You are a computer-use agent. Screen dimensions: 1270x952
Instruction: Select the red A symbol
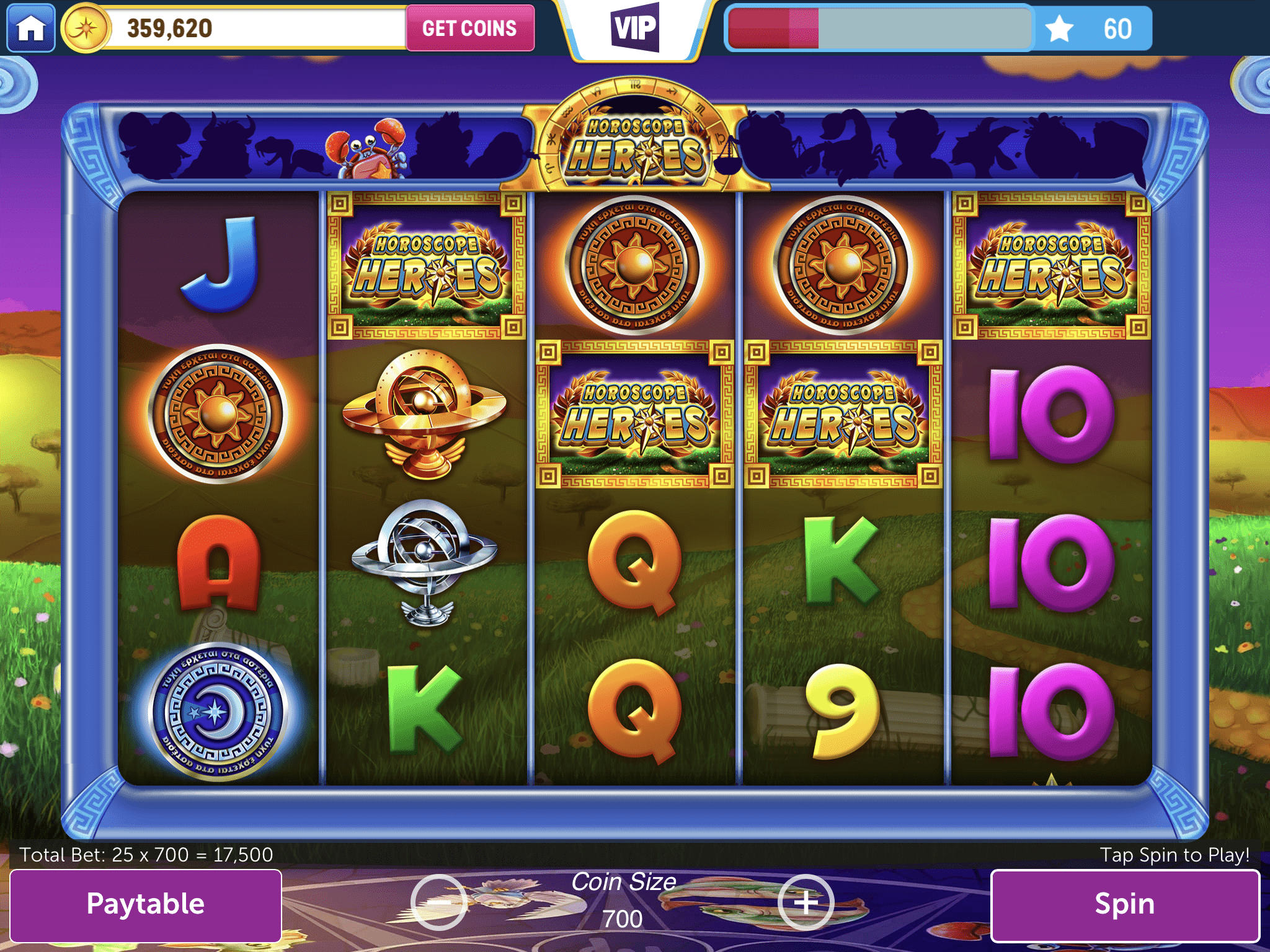coord(218,563)
